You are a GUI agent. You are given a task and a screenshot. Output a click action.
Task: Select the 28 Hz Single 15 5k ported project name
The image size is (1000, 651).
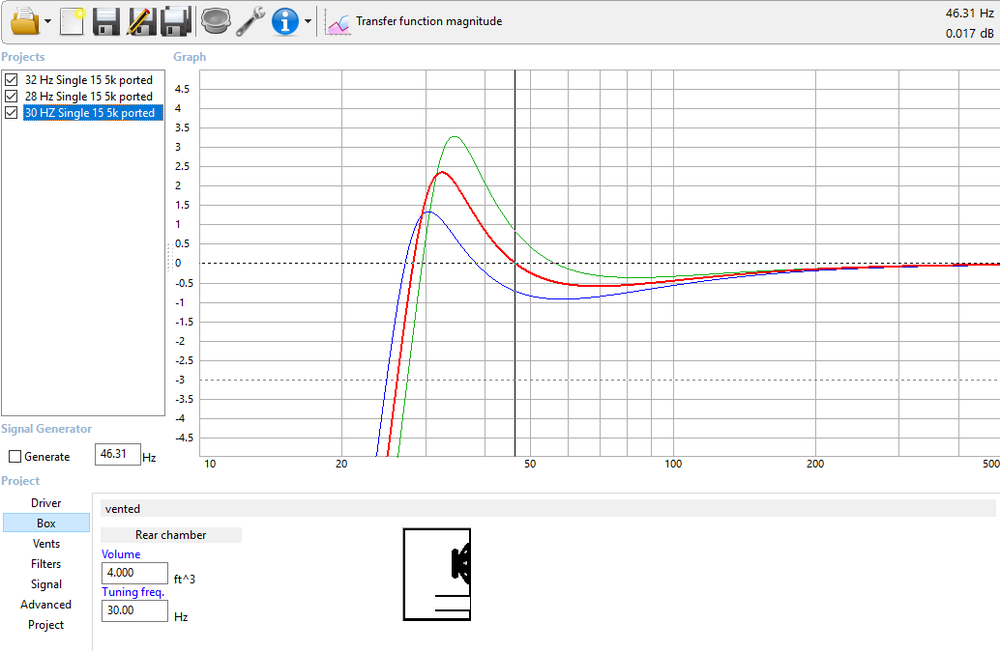click(x=89, y=96)
